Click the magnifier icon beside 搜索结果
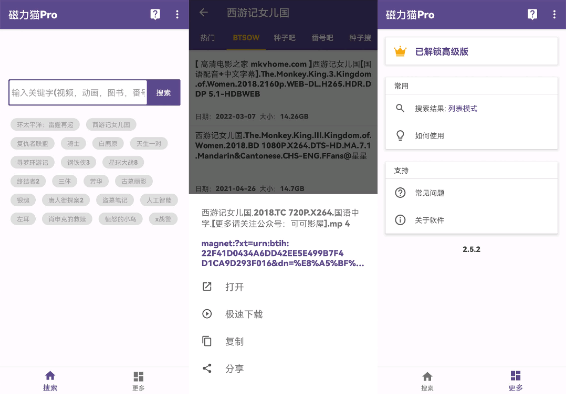The width and height of the screenshot is (566, 394). point(400,108)
